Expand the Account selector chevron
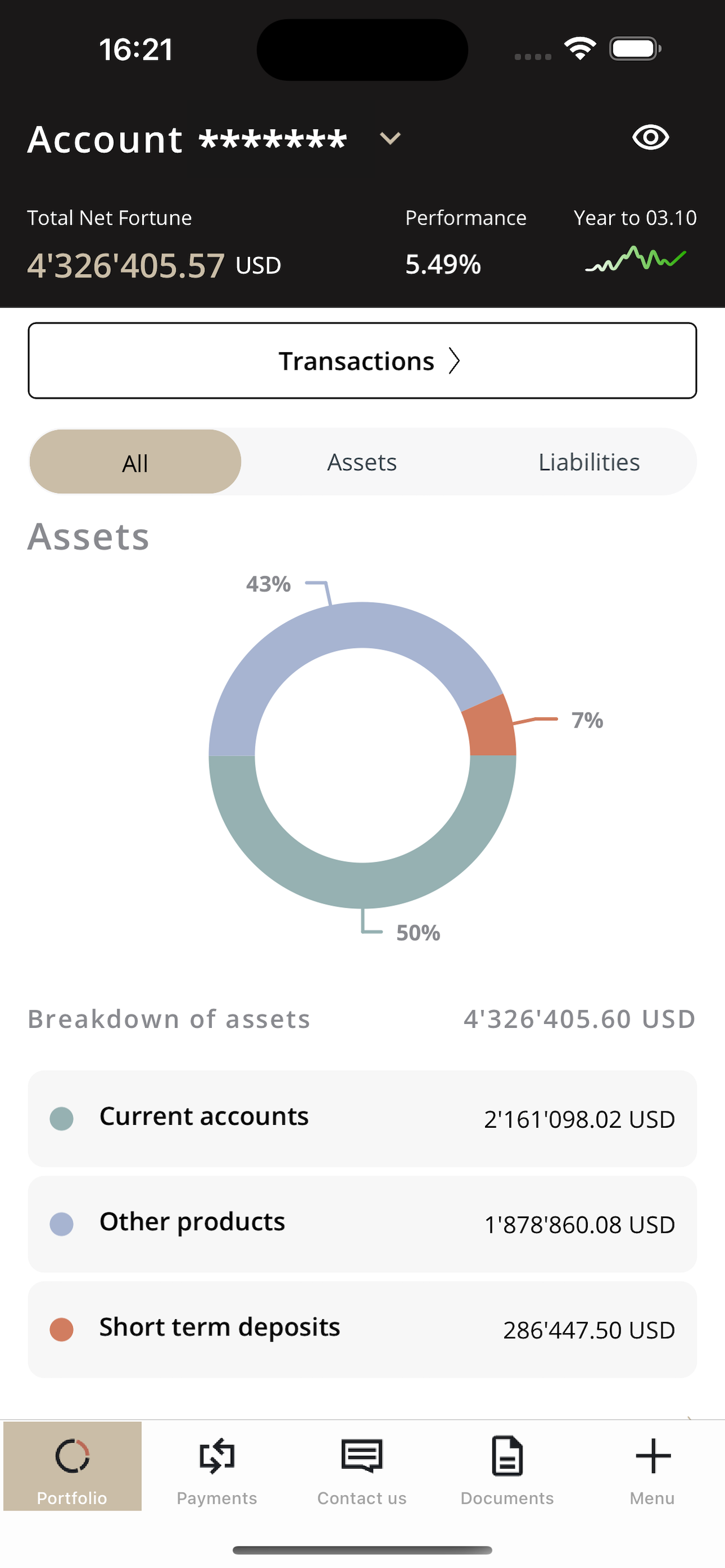The height and width of the screenshot is (1568, 725). 390,139
